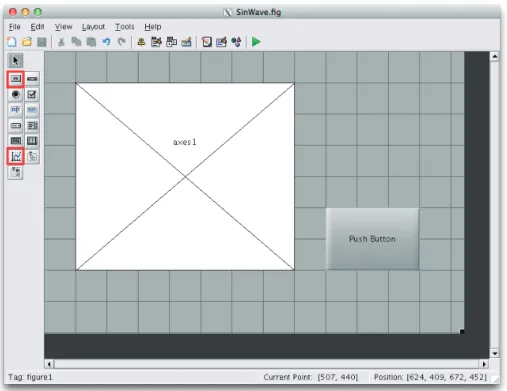This screenshot has width=507, height=391.
Task: Save the SinWave figure
Action: tap(42, 42)
